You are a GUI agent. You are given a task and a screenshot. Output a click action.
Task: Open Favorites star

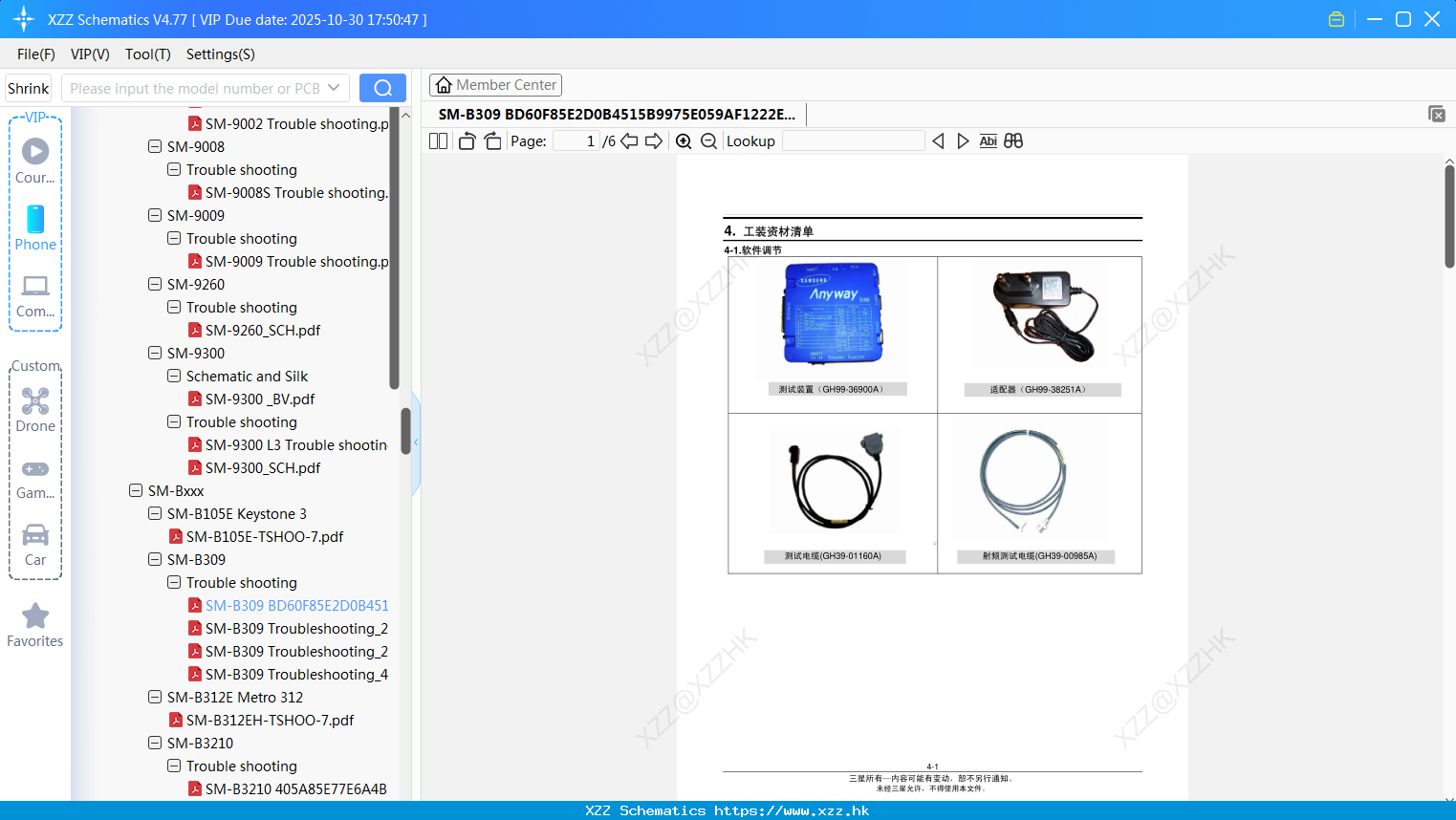coord(35,625)
